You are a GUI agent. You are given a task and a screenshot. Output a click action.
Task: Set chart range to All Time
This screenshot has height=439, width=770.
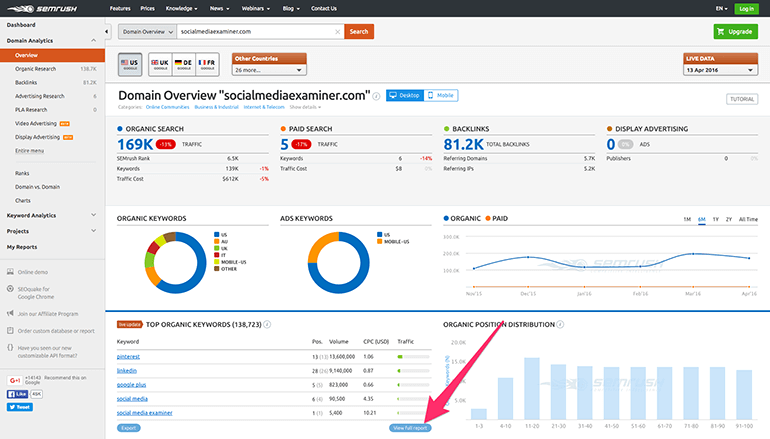click(x=748, y=220)
